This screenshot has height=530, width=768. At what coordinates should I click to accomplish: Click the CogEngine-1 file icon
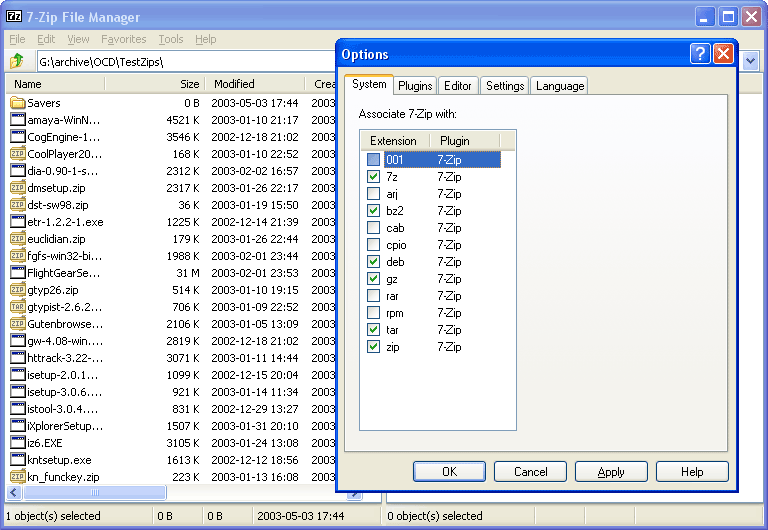point(18,137)
